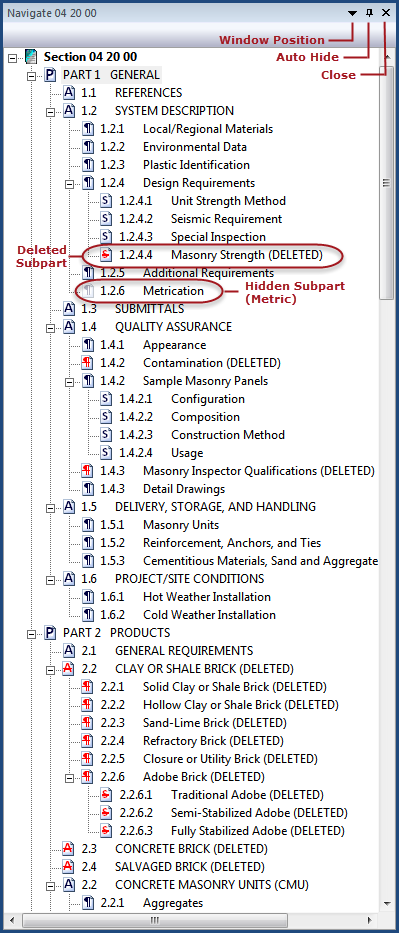Collapse the PART 2 PRODUCTS node

pos(32,634)
